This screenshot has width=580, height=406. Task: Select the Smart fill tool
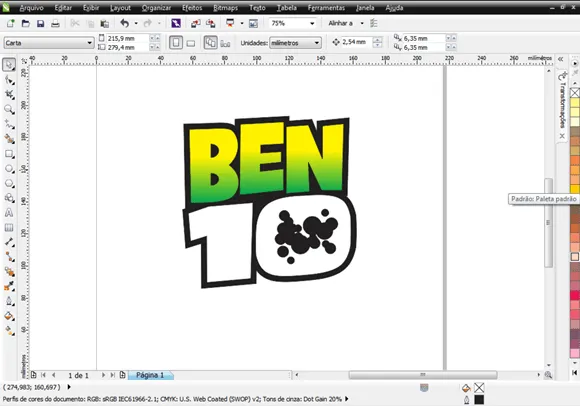[x=9, y=139]
